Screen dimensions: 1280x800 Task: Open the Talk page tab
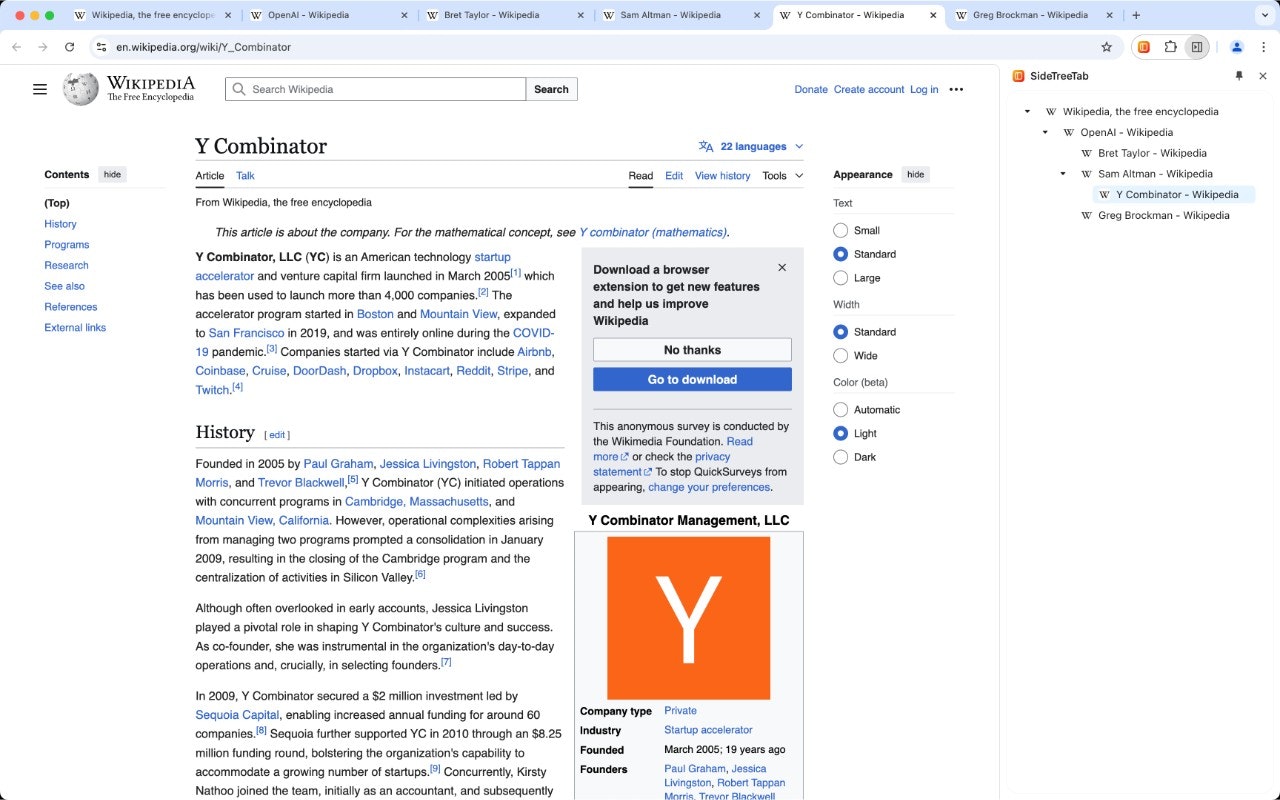[245, 176]
